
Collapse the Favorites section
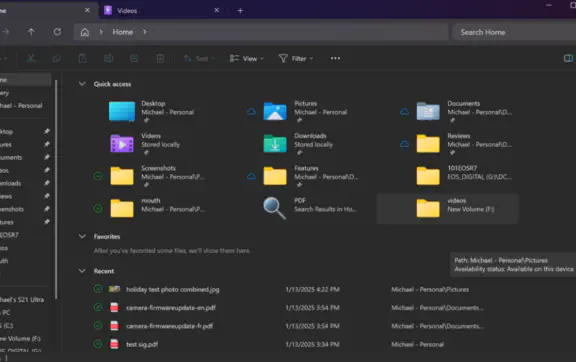click(82, 236)
